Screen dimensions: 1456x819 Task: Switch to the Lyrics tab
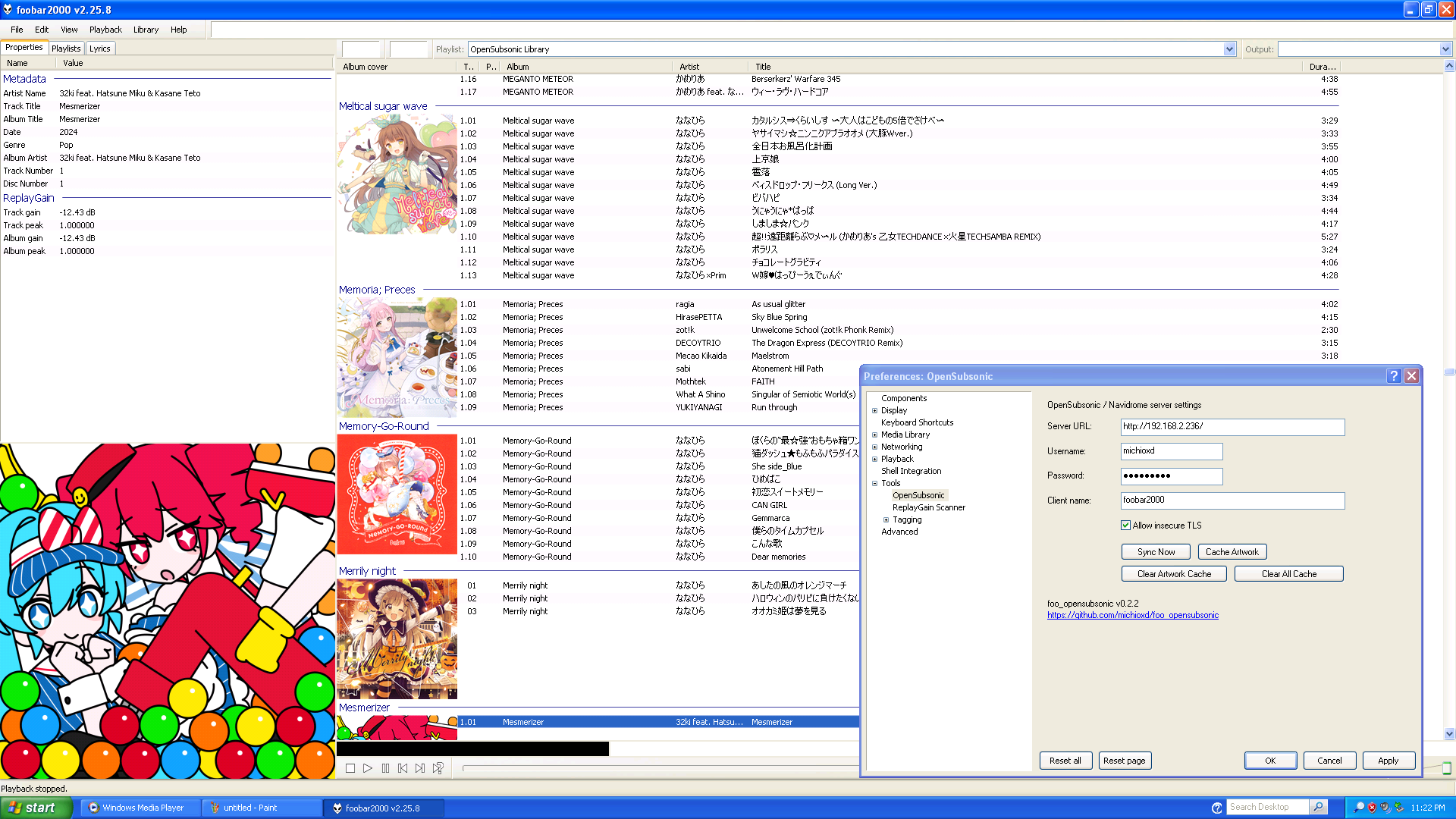tap(100, 49)
